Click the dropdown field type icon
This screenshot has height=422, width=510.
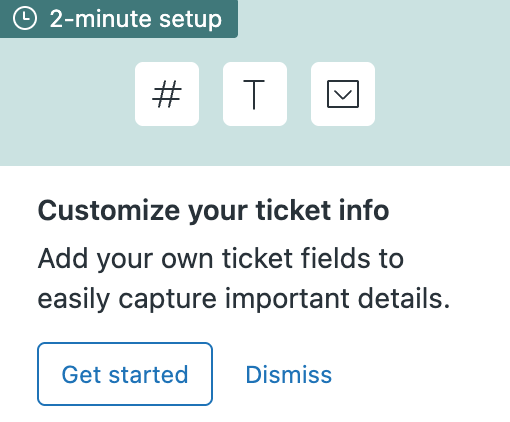click(343, 94)
